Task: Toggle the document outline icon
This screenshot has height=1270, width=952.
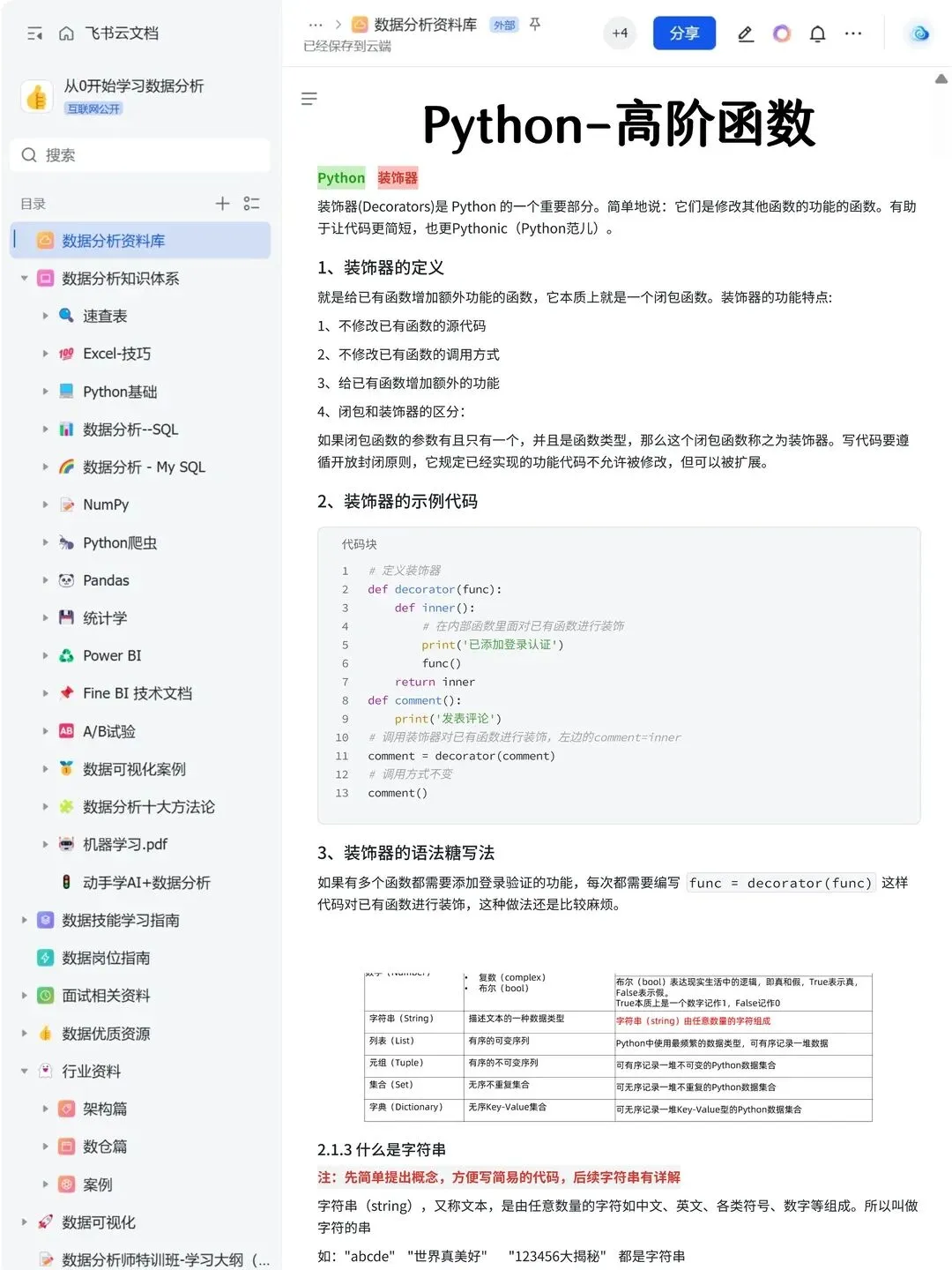Action: click(309, 99)
